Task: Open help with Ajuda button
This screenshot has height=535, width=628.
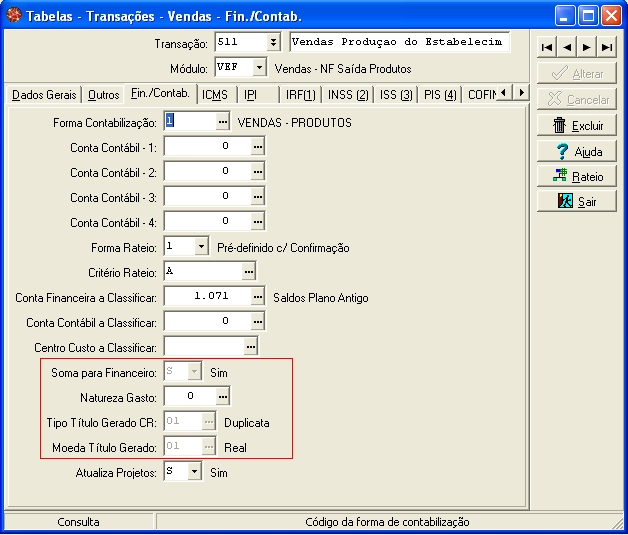Action: tap(576, 151)
